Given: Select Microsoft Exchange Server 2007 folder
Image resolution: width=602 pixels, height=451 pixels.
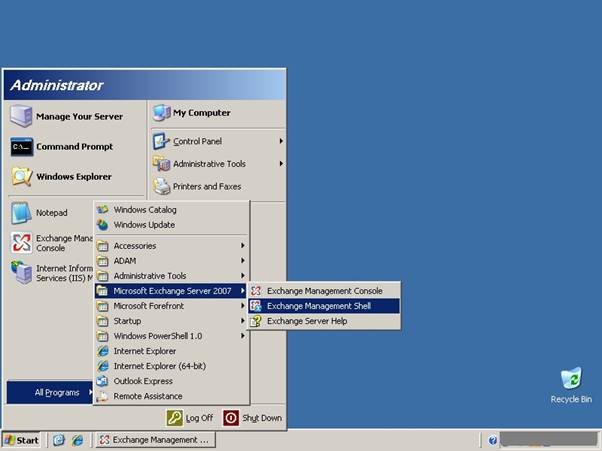Looking at the screenshot, I should tap(171, 291).
